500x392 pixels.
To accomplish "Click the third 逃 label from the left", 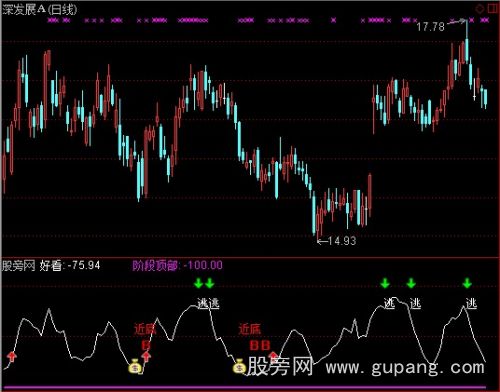I will (x=389, y=303).
